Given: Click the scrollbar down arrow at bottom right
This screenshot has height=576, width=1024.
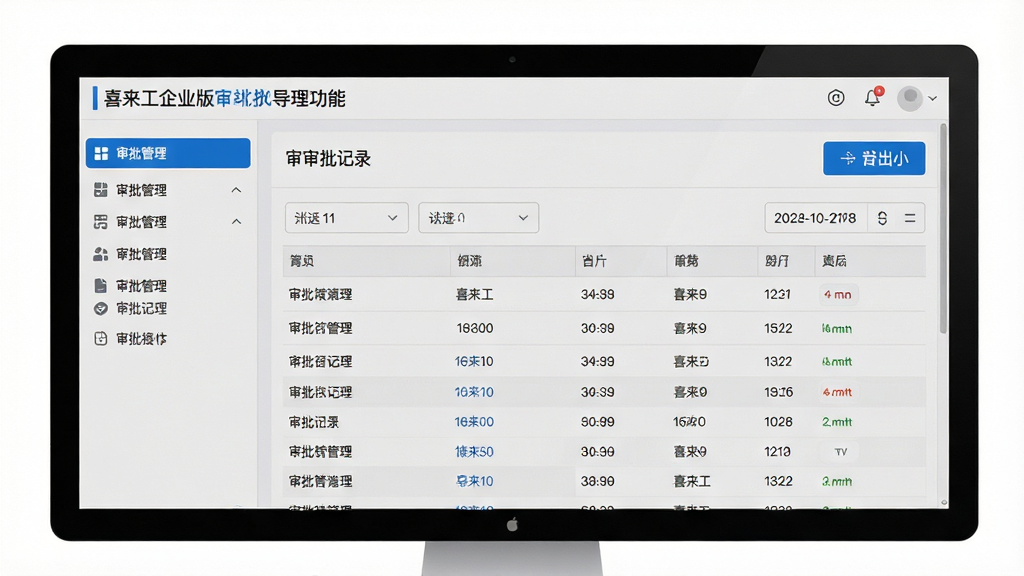Looking at the screenshot, I should tap(944, 502).
